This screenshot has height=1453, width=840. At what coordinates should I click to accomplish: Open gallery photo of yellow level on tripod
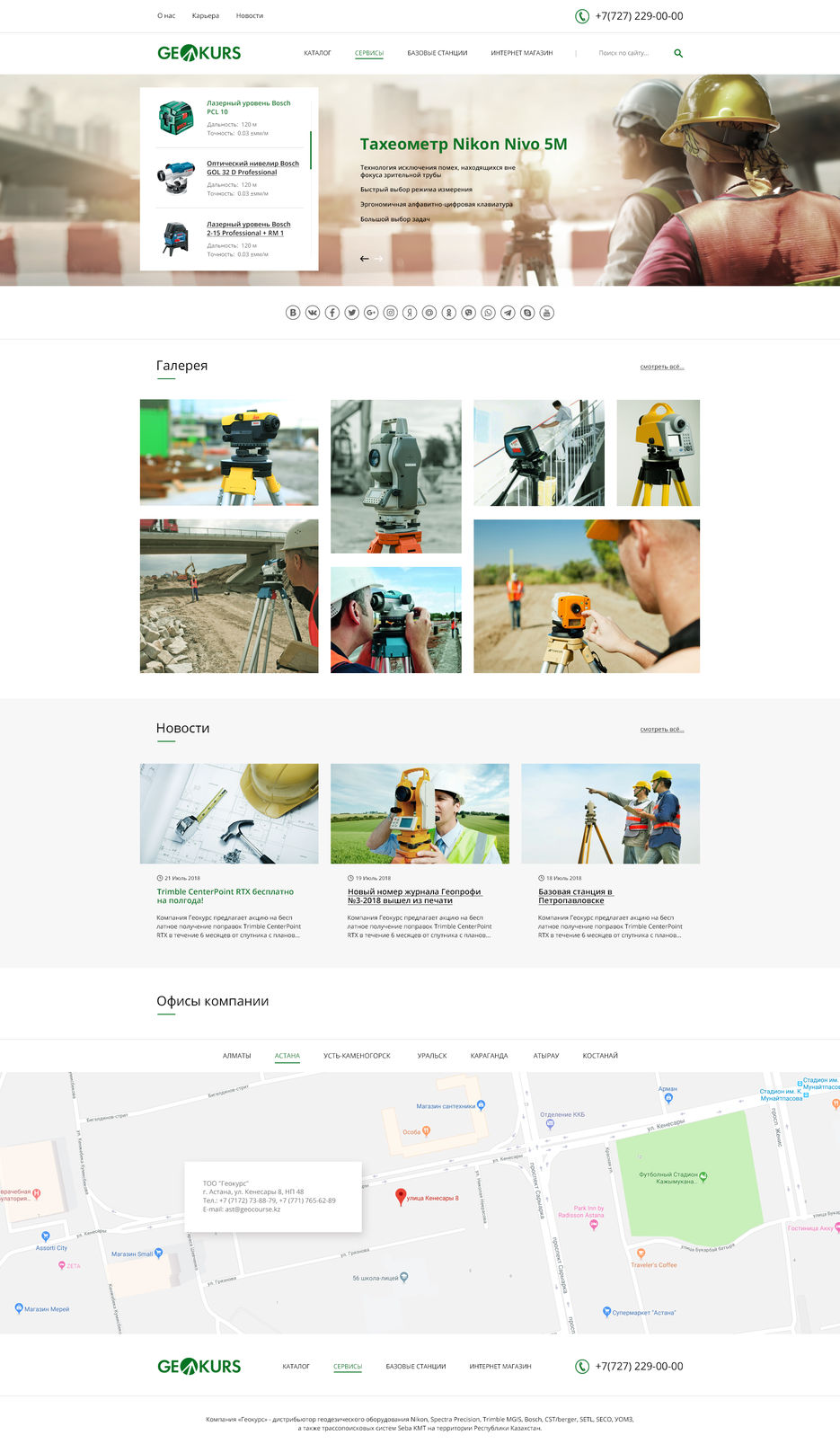point(229,452)
